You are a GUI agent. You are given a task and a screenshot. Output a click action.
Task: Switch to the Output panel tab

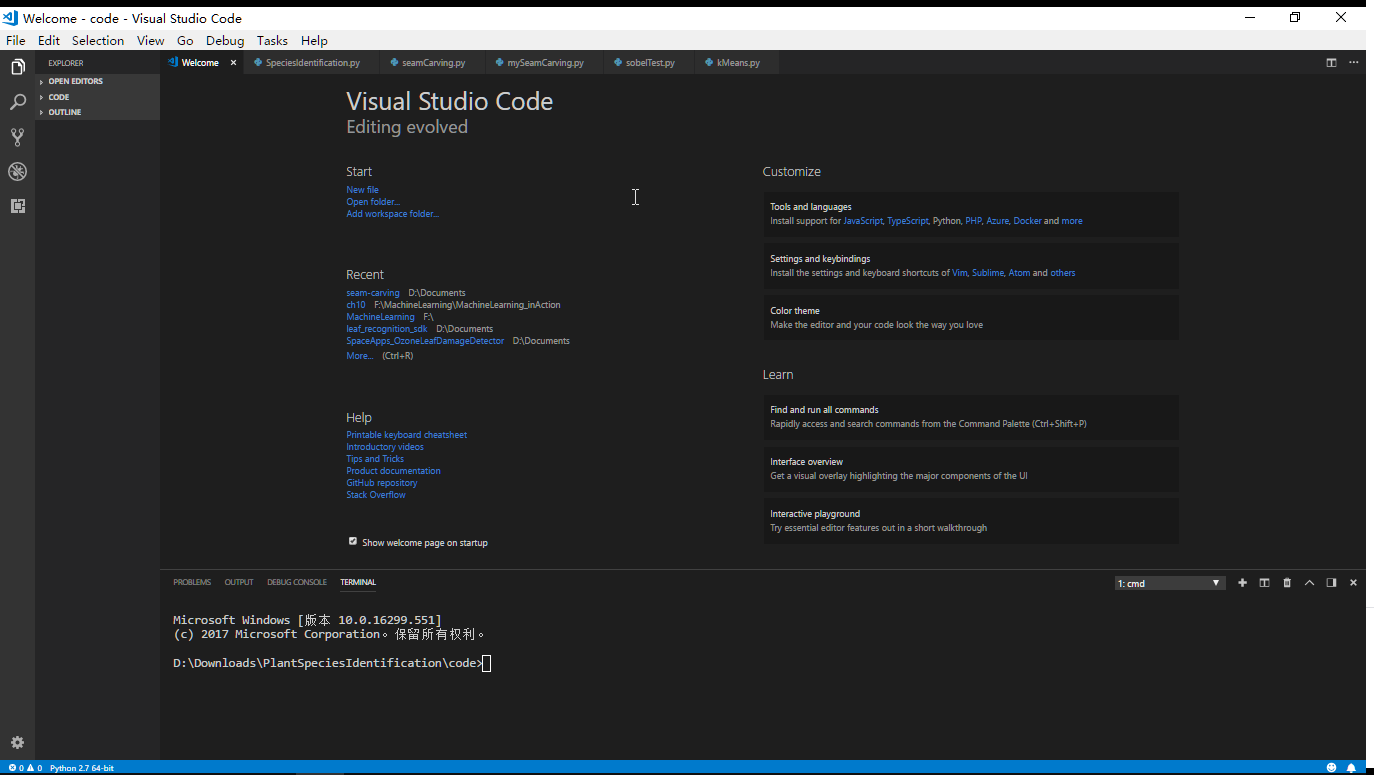(239, 582)
